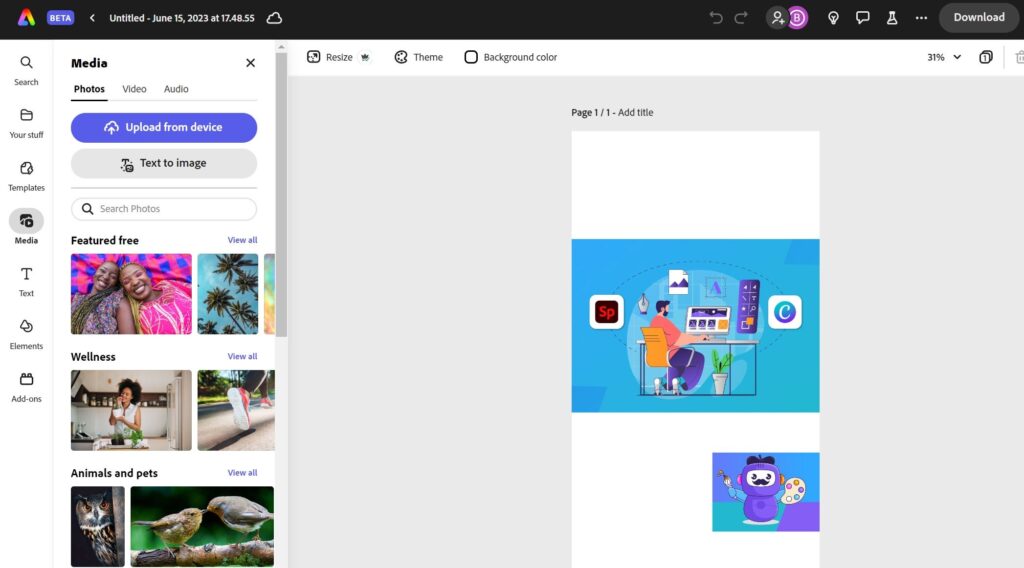
Task: Select the two smiling women photo
Action: click(131, 294)
